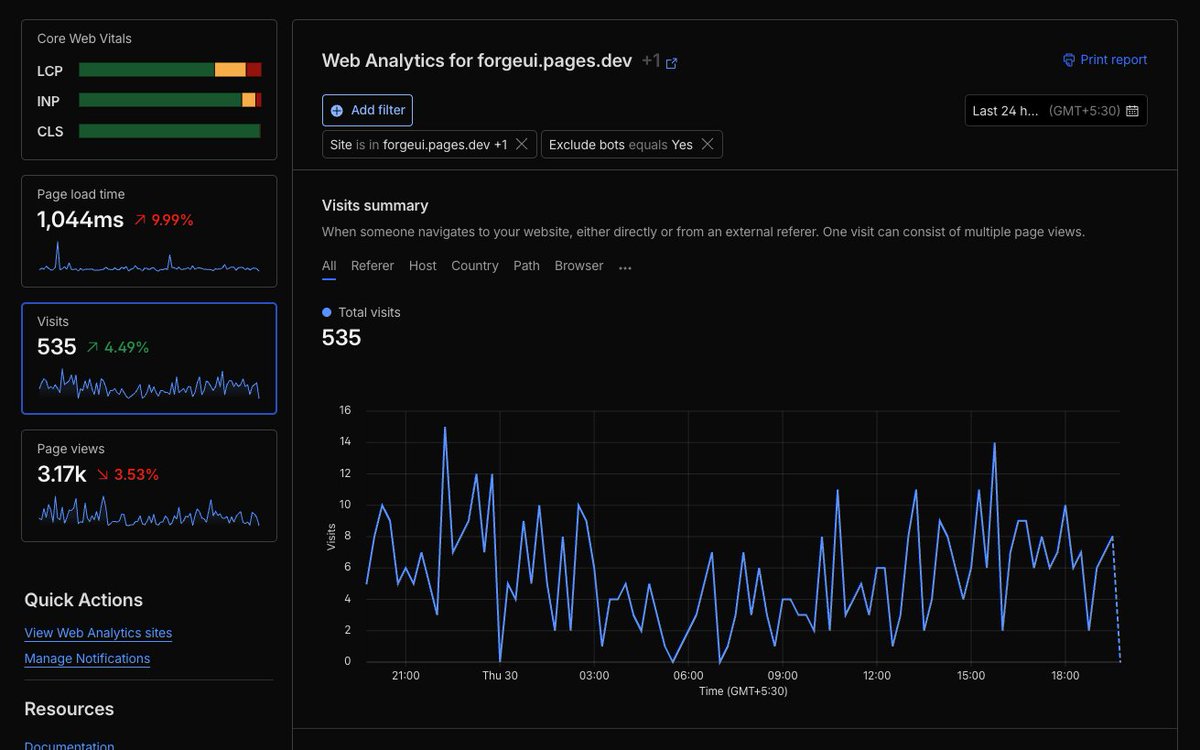The height and width of the screenshot is (750, 1200).
Task: Remove the Exclude bots equals Yes filter
Action: 707,144
